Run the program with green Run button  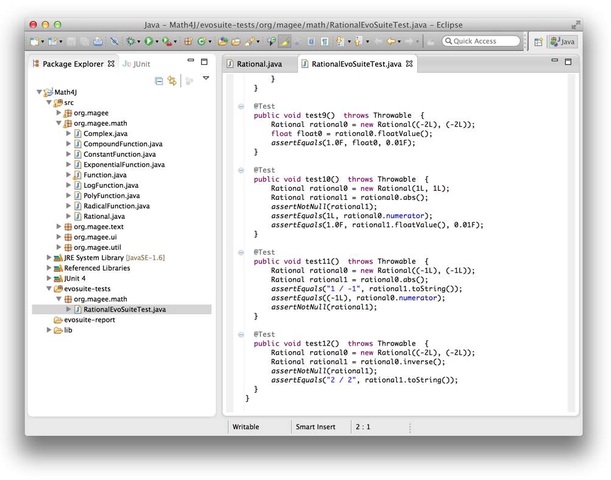coord(148,41)
